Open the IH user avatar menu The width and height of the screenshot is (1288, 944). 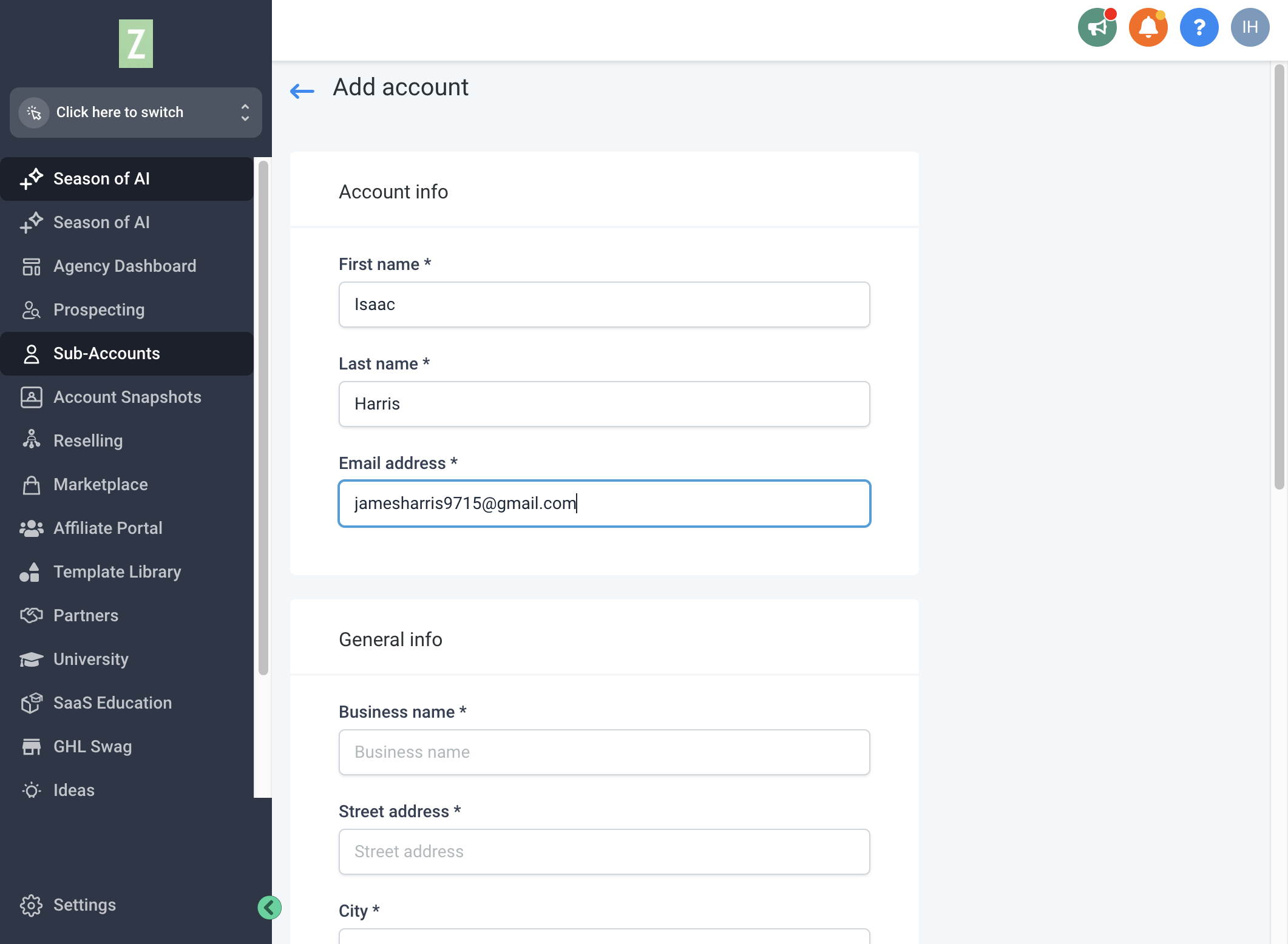(1250, 27)
